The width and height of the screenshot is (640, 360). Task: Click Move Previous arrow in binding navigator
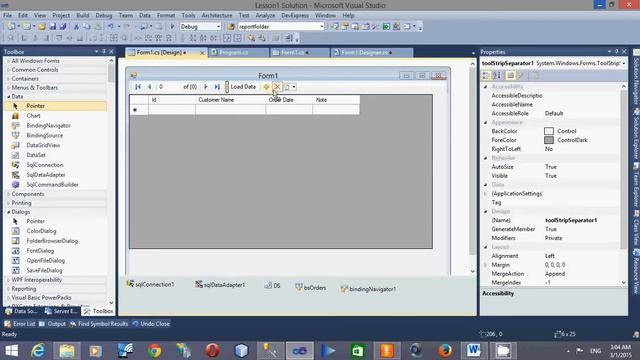click(x=149, y=87)
